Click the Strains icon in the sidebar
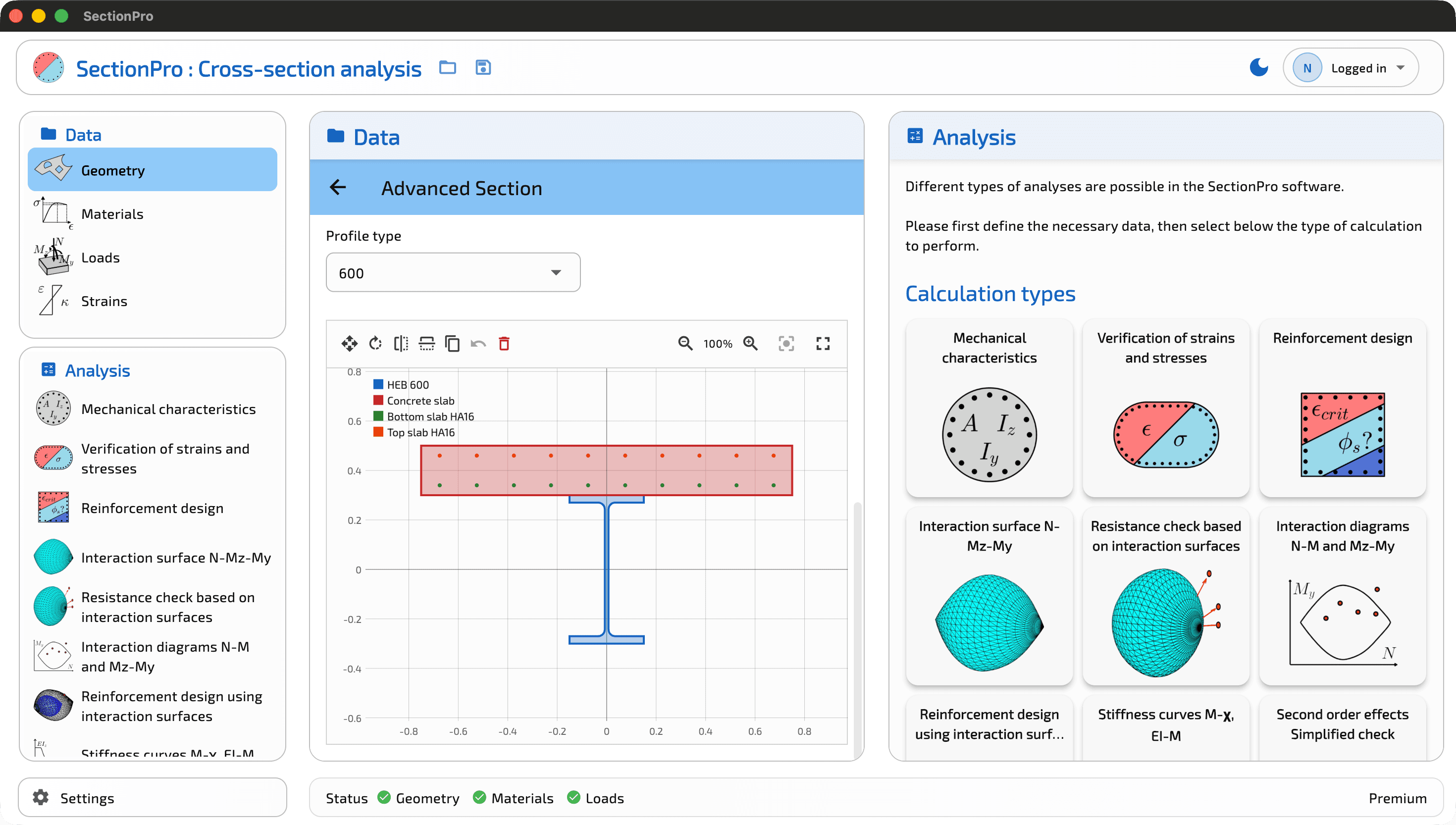The height and width of the screenshot is (825, 1456). 53,300
